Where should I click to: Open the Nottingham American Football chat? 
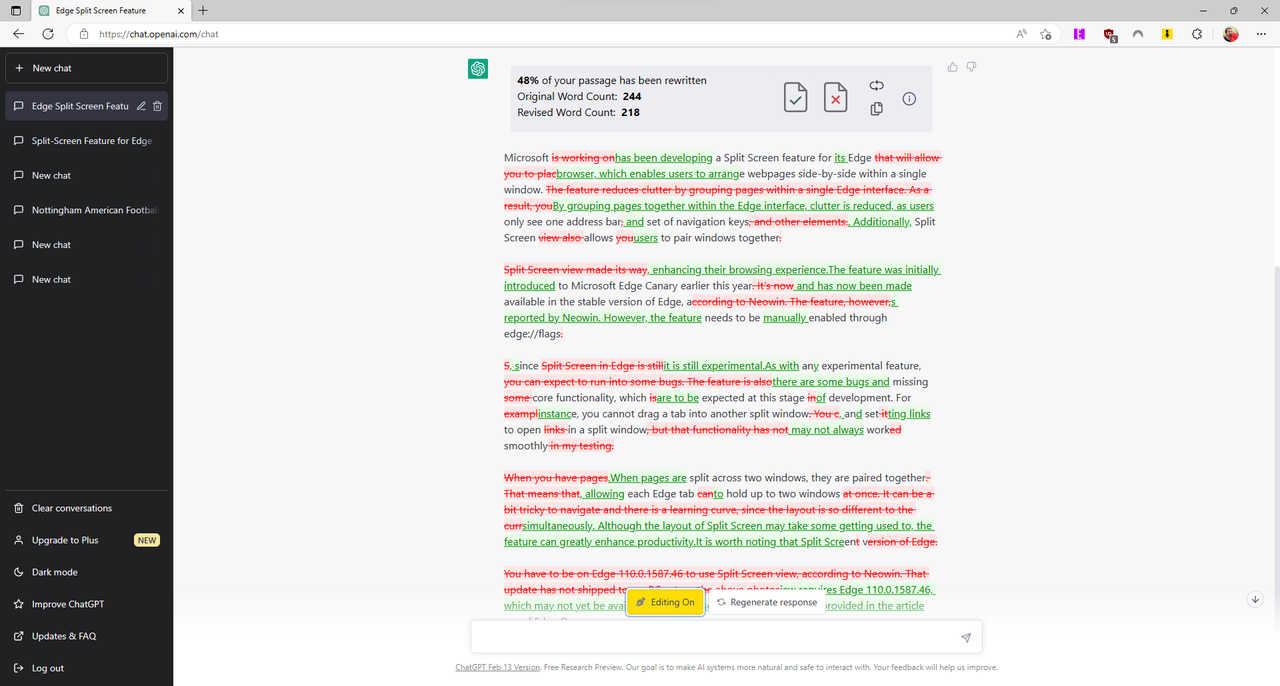[87, 210]
